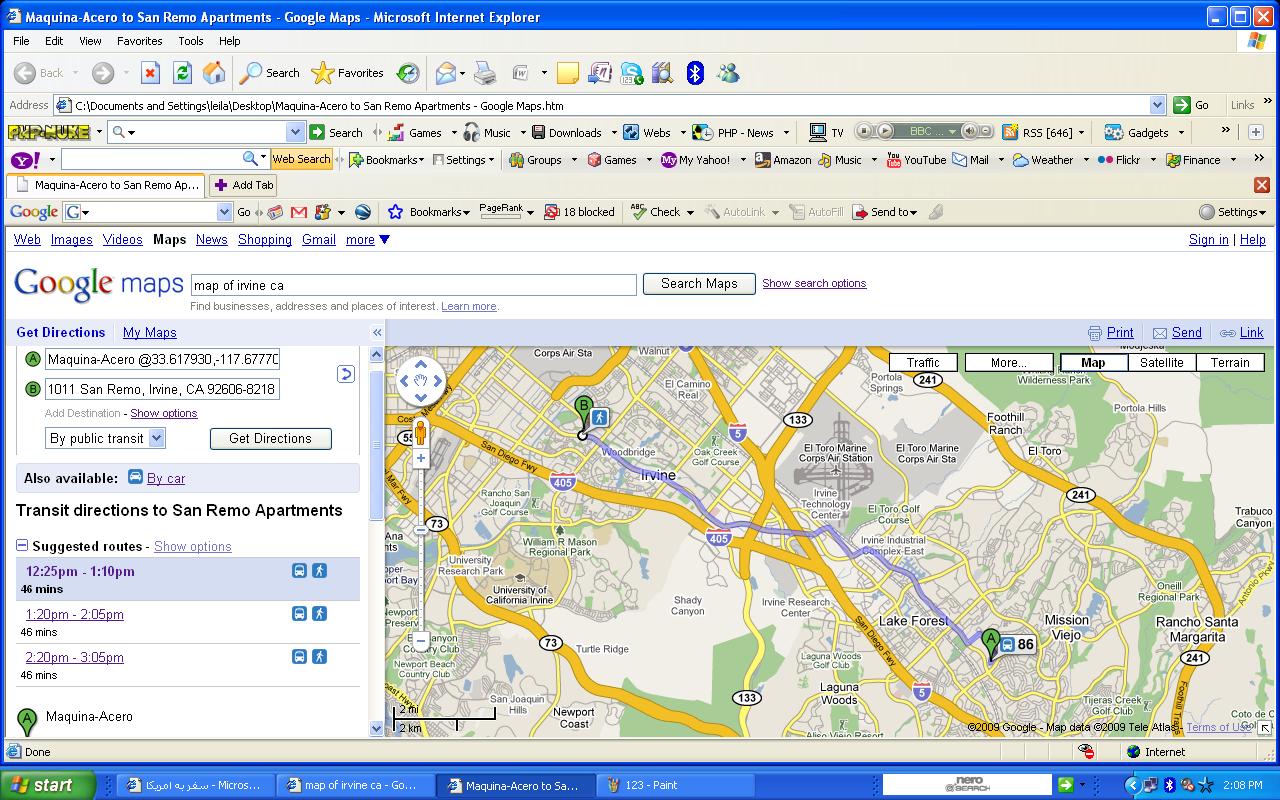Click walk icon for the 1:20pm route
This screenshot has width=1280, height=800.
click(319, 613)
